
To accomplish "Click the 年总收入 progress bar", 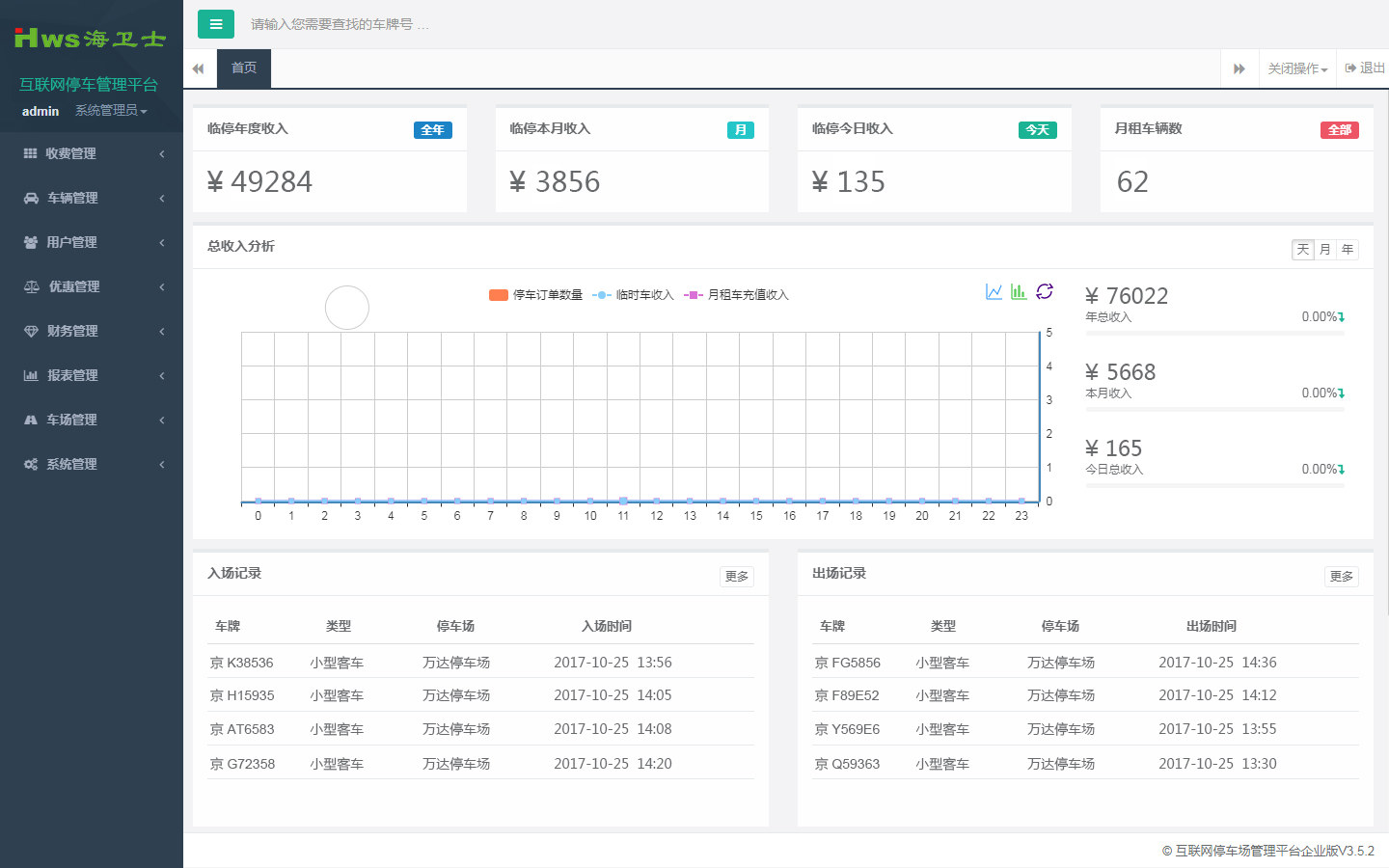I will (x=1214, y=333).
